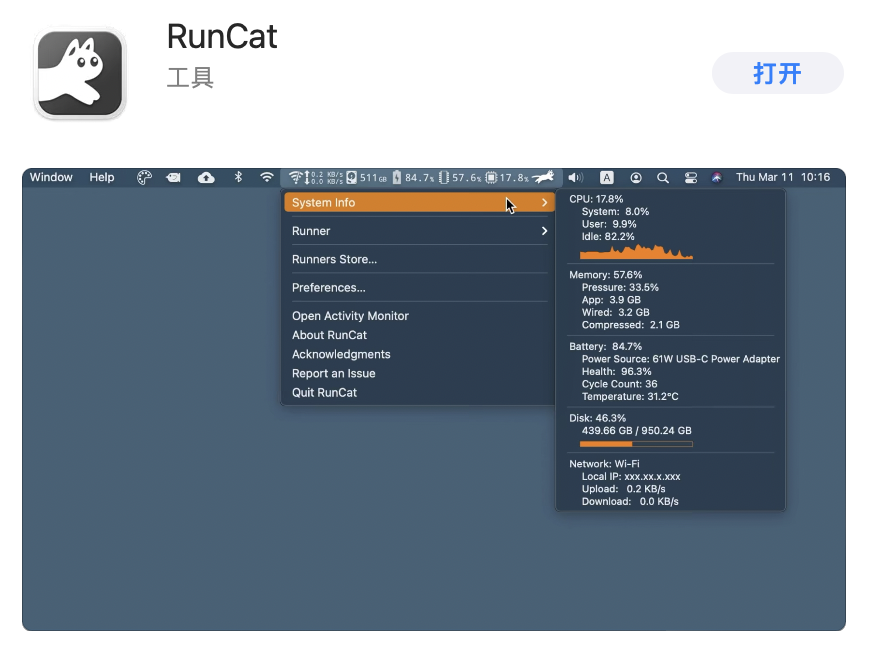Click the cloud upload menu bar icon
The width and height of the screenshot is (870, 652).
point(206,178)
